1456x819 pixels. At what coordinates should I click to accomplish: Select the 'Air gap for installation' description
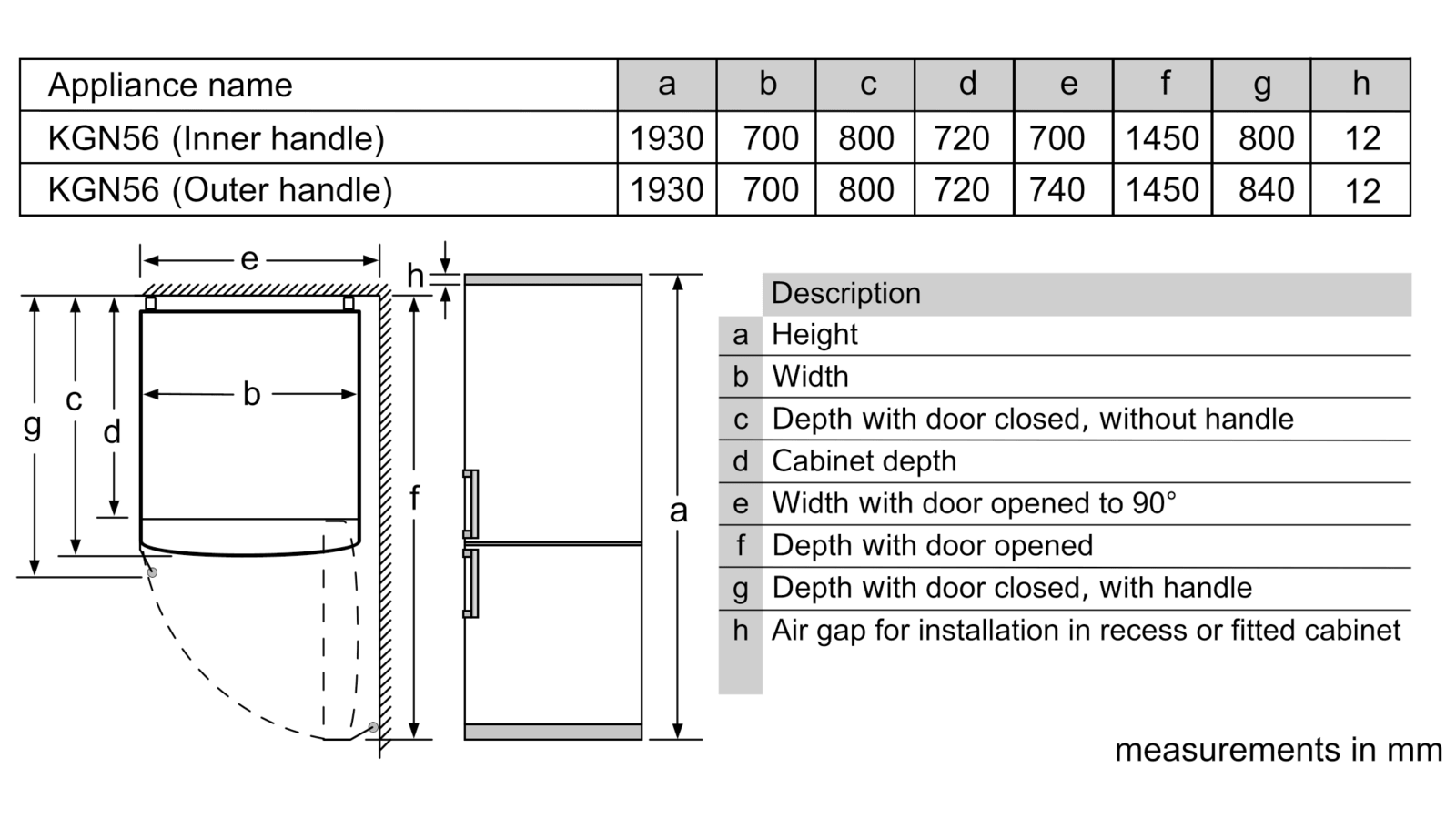tap(1087, 630)
